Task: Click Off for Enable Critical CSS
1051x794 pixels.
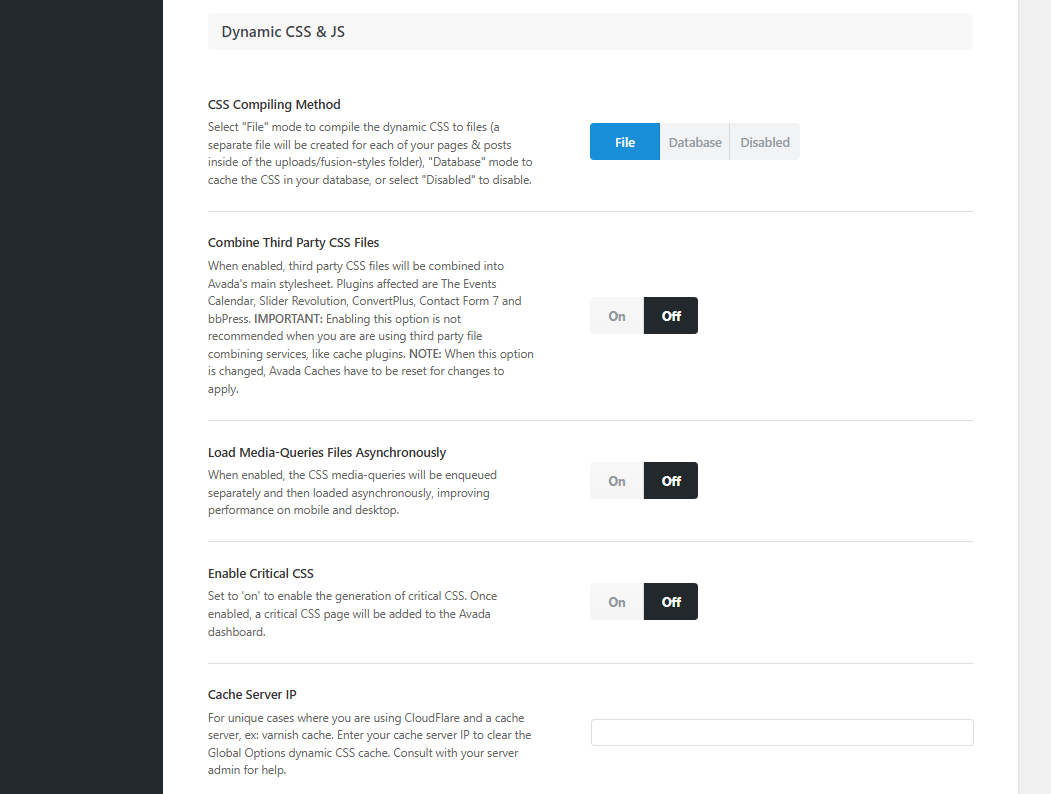Action: [x=671, y=602]
